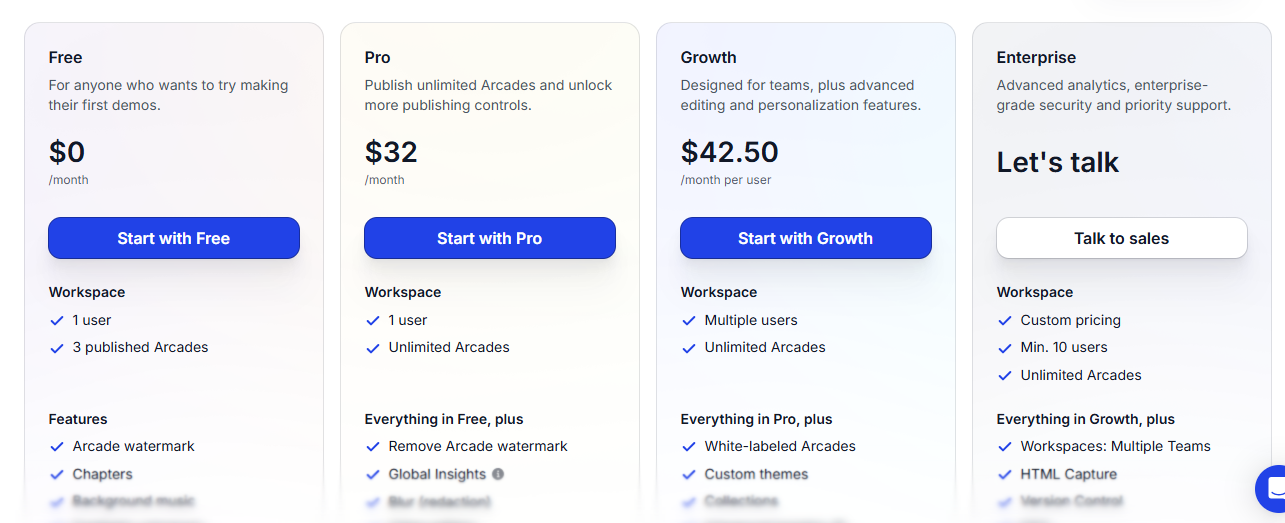Click the checkmark beside Remove Arcade watermark

(373, 447)
